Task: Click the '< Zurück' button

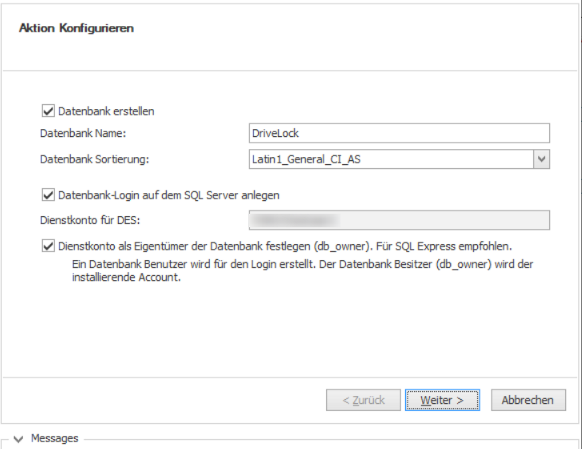Action: coord(363,400)
